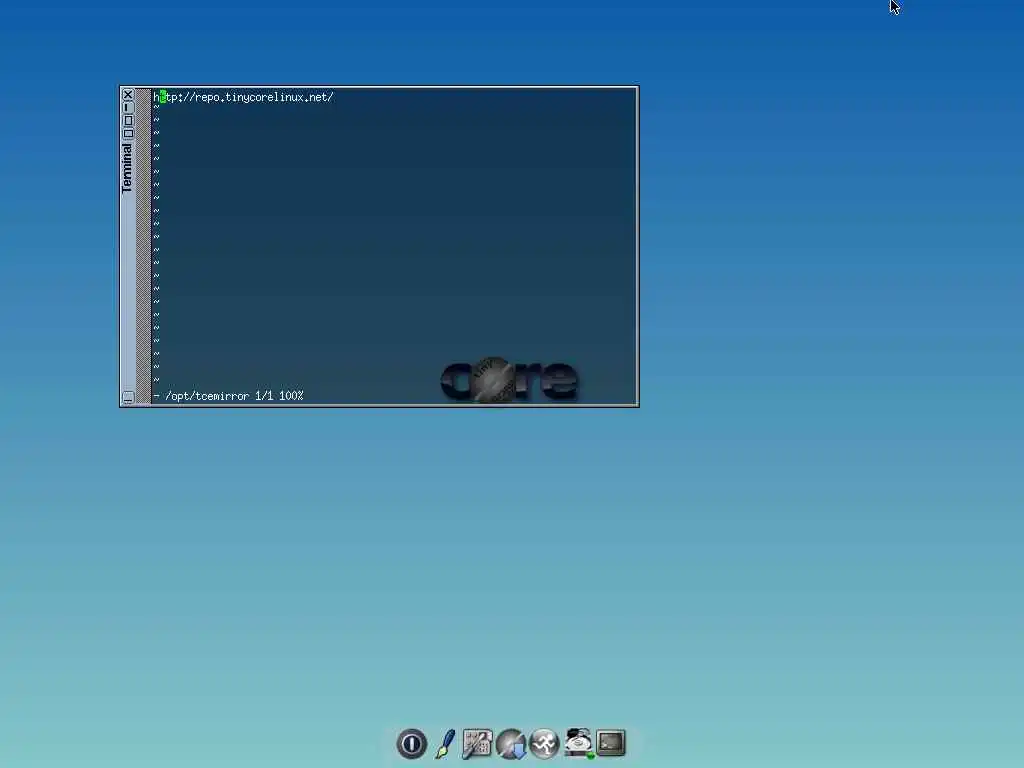Screen dimensions: 1024x768
Task: Launch the Editor pen icon in dock
Action: [x=445, y=743]
